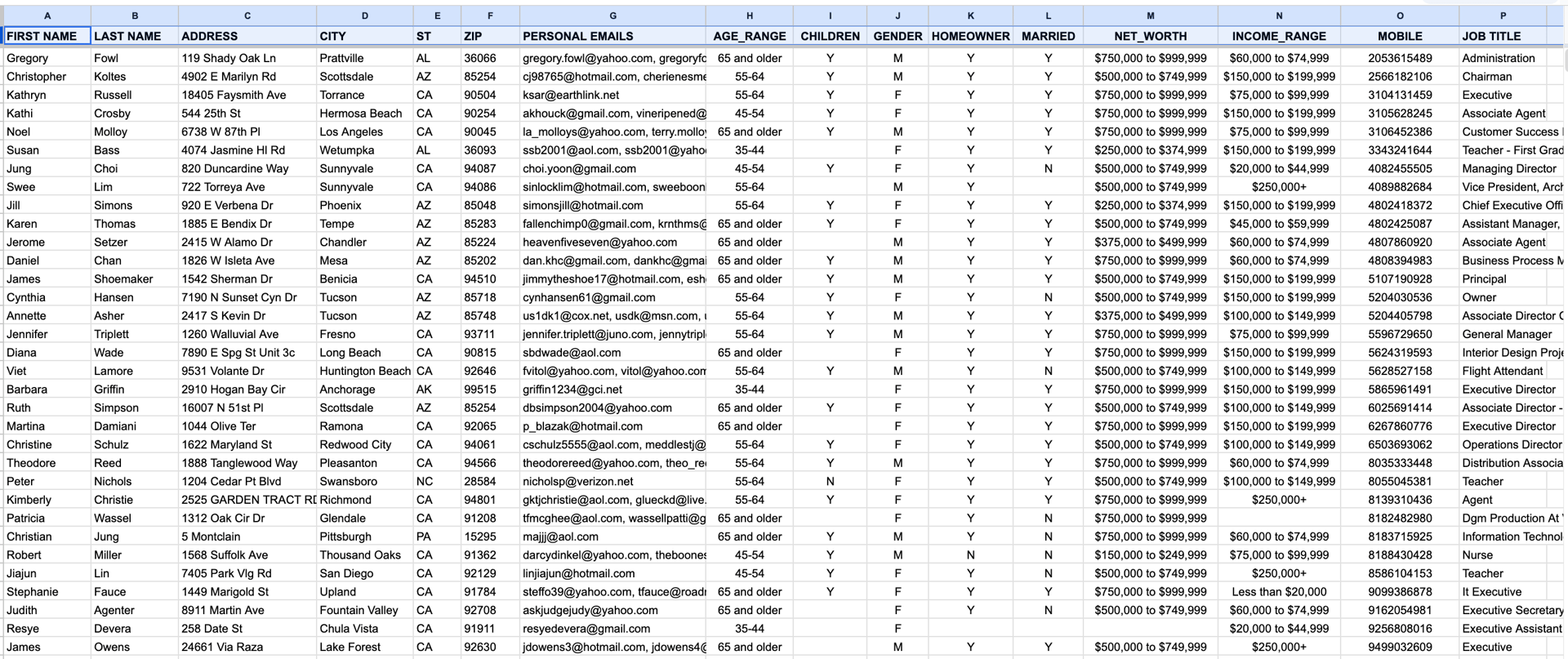This screenshot has height=659, width=1568.
Task: Click the INCOME_RANGE header cell
Action: click(x=1279, y=36)
